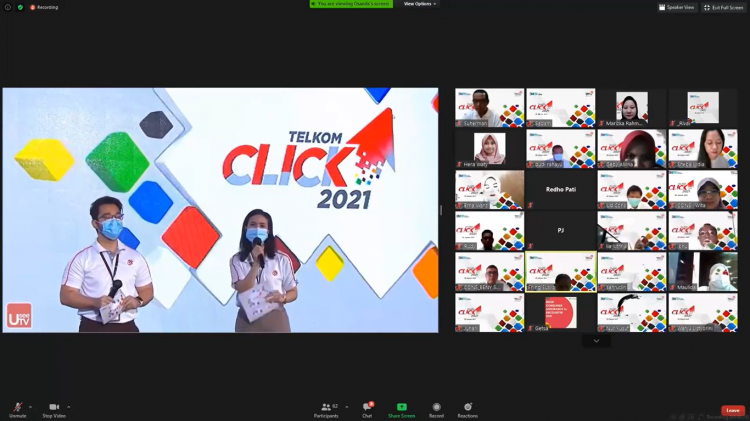Unmute the microphone

[x=18, y=410]
